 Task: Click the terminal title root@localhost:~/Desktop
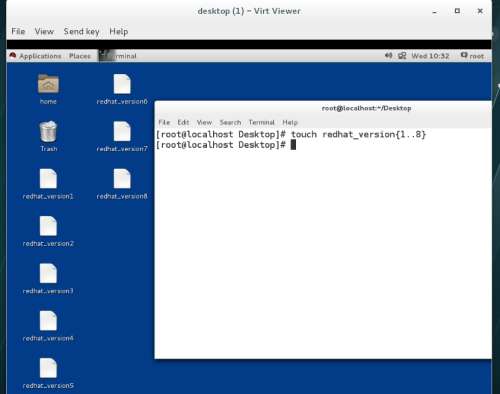366,108
